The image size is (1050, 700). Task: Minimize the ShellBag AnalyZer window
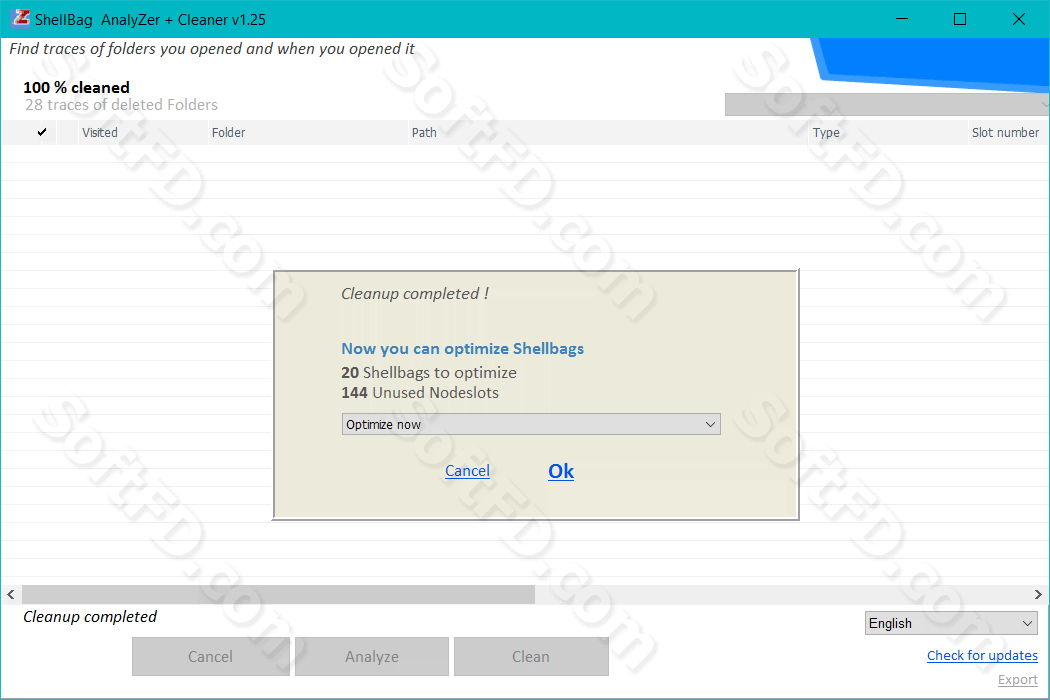tap(902, 19)
